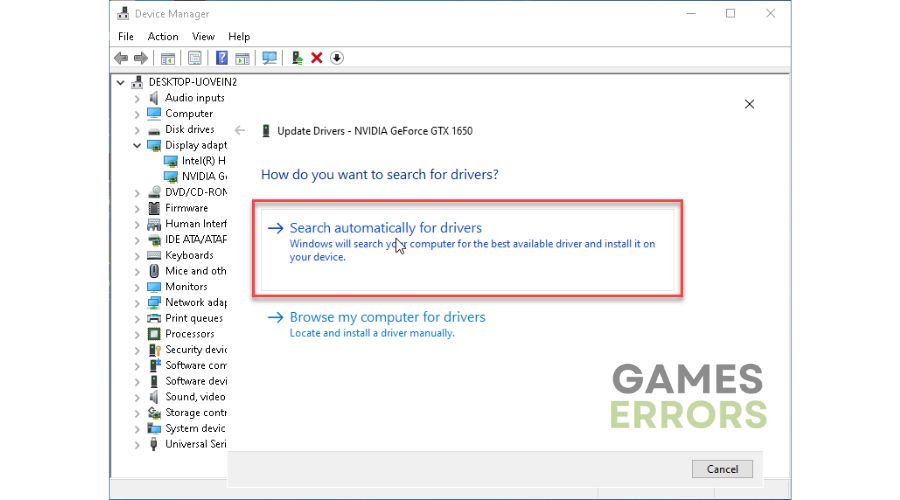This screenshot has width=900, height=500.
Task: Click the Storage controllers icon
Action: point(154,412)
